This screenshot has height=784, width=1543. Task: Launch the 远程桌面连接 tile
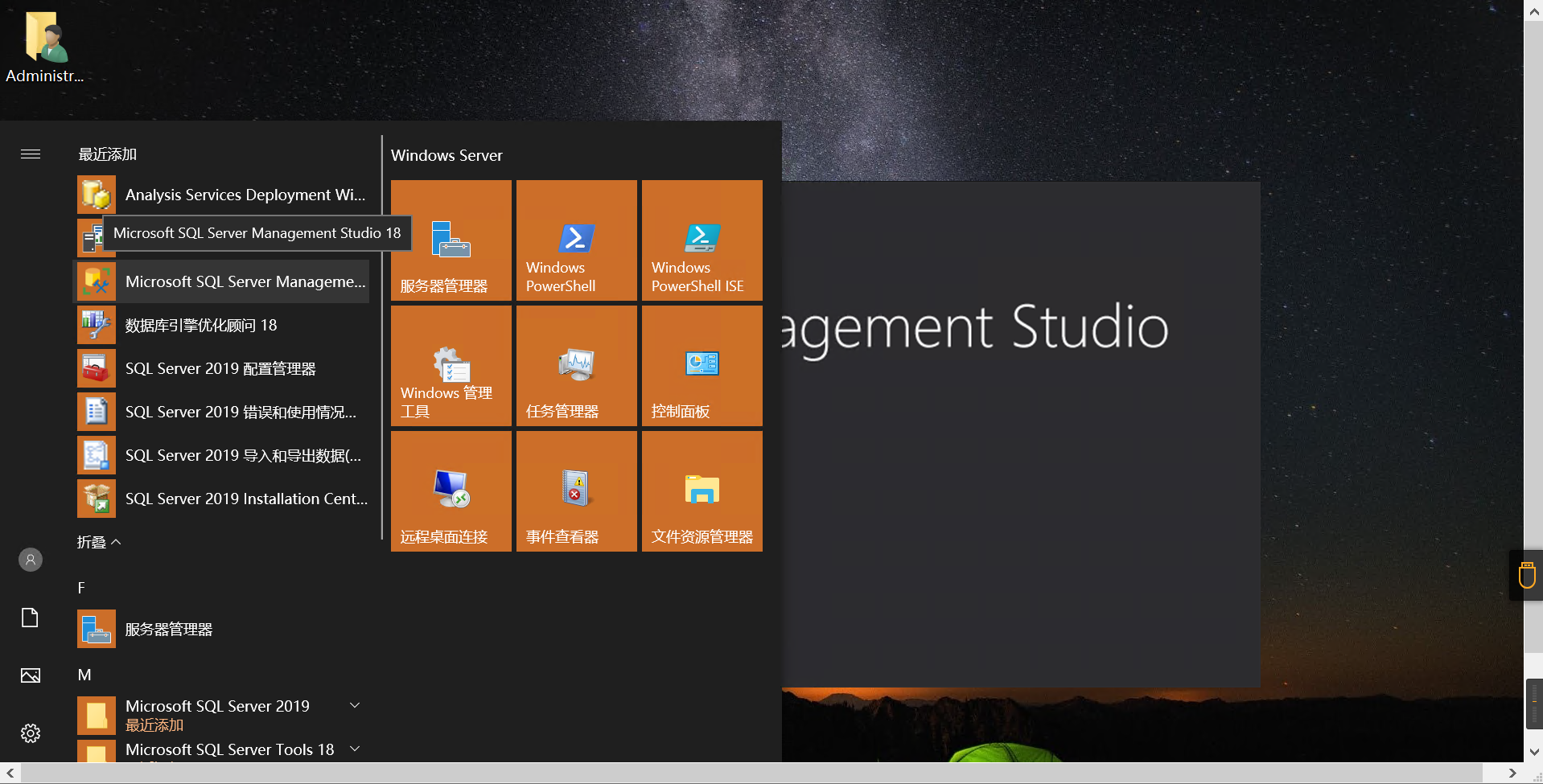[451, 491]
